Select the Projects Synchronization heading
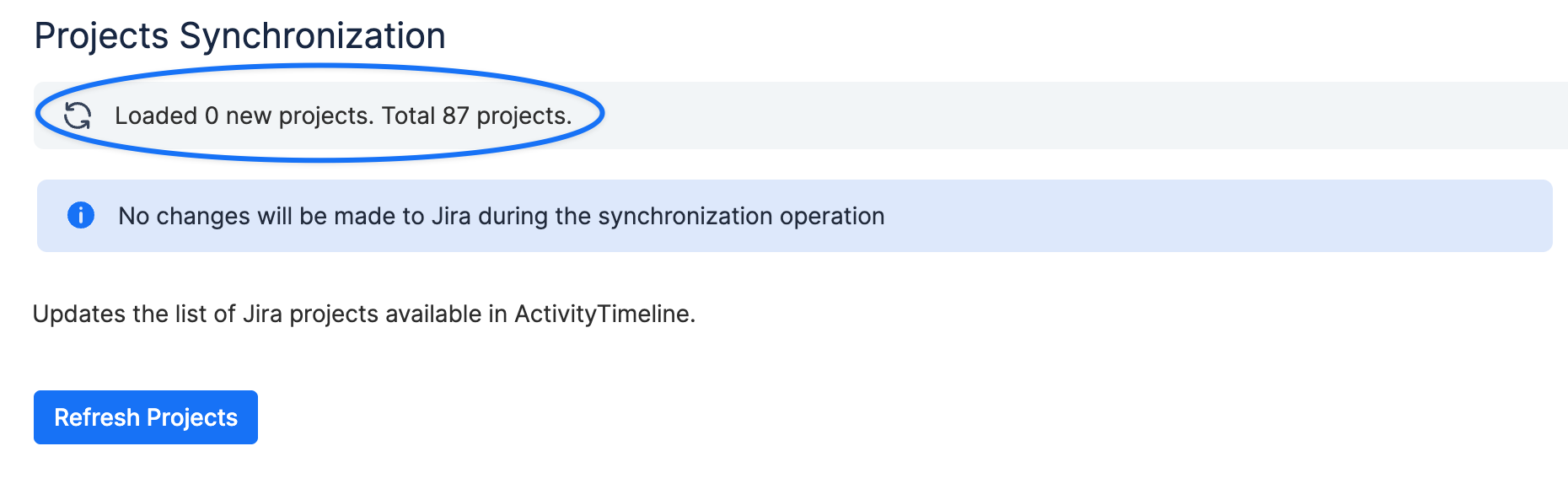 click(240, 36)
